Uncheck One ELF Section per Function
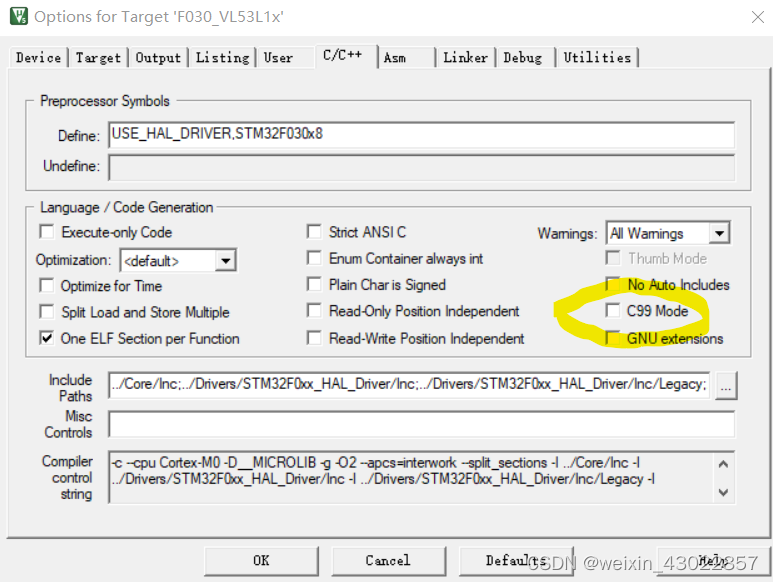773x582 pixels. tap(47, 338)
